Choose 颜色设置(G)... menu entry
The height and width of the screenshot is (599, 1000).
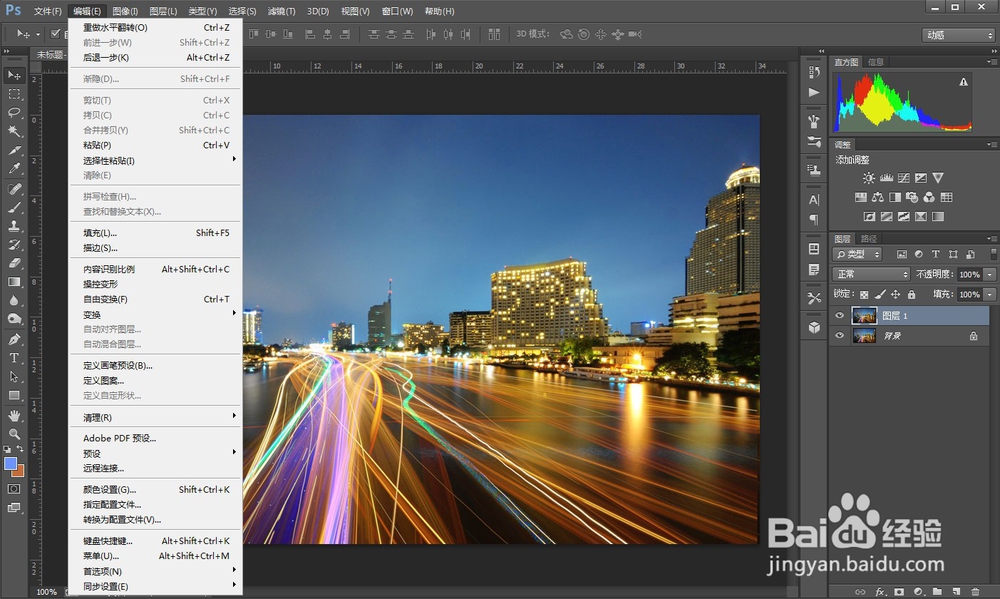click(156, 489)
